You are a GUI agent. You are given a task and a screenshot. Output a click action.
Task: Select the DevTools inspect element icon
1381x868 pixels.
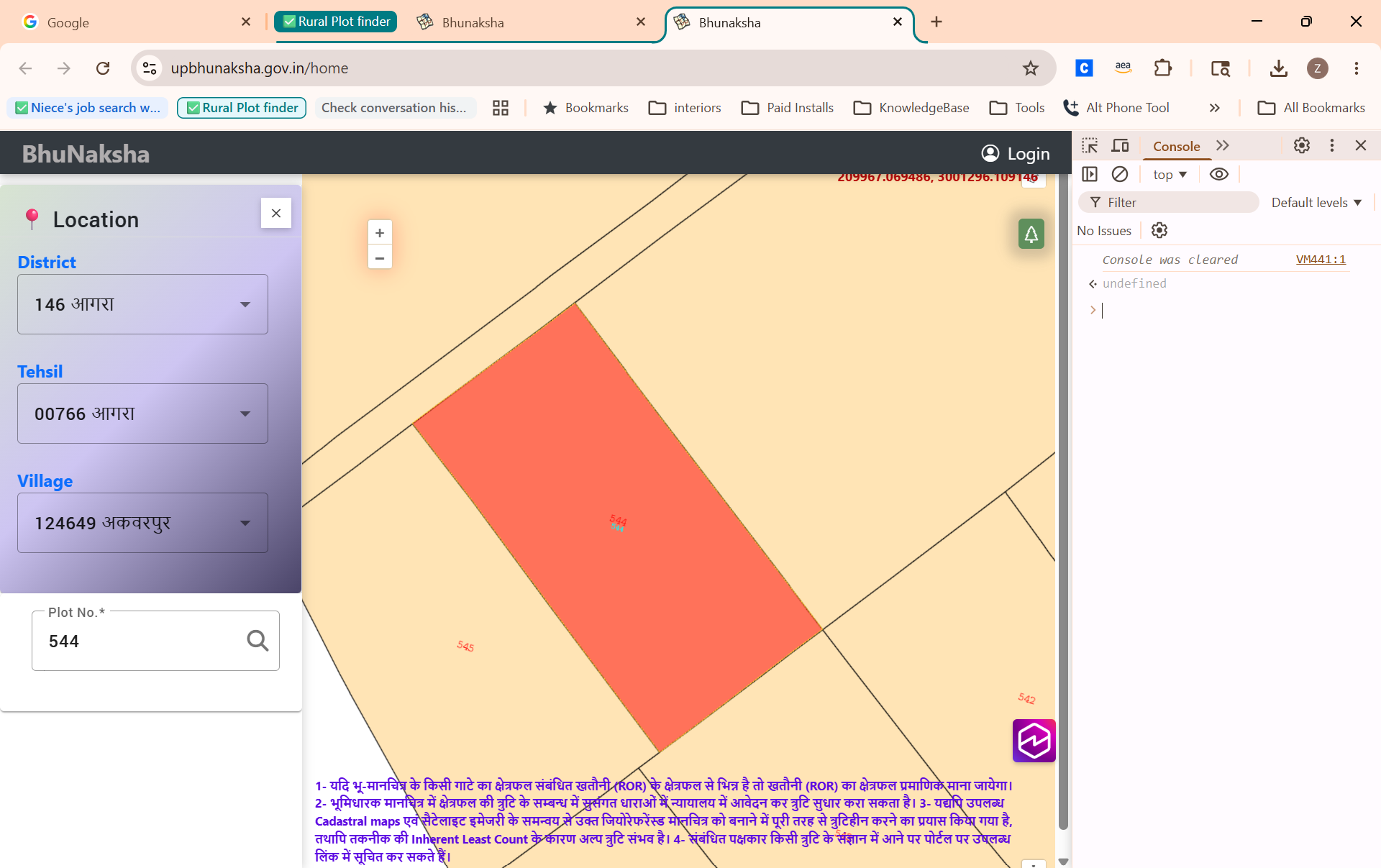[x=1090, y=146]
